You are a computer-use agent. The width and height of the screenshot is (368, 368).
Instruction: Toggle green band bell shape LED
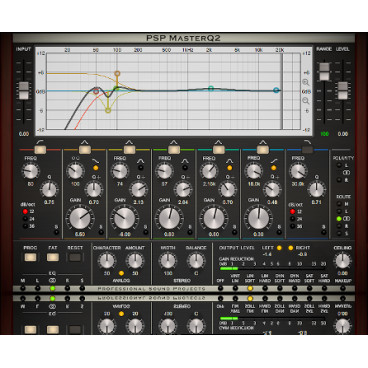coord(185,168)
